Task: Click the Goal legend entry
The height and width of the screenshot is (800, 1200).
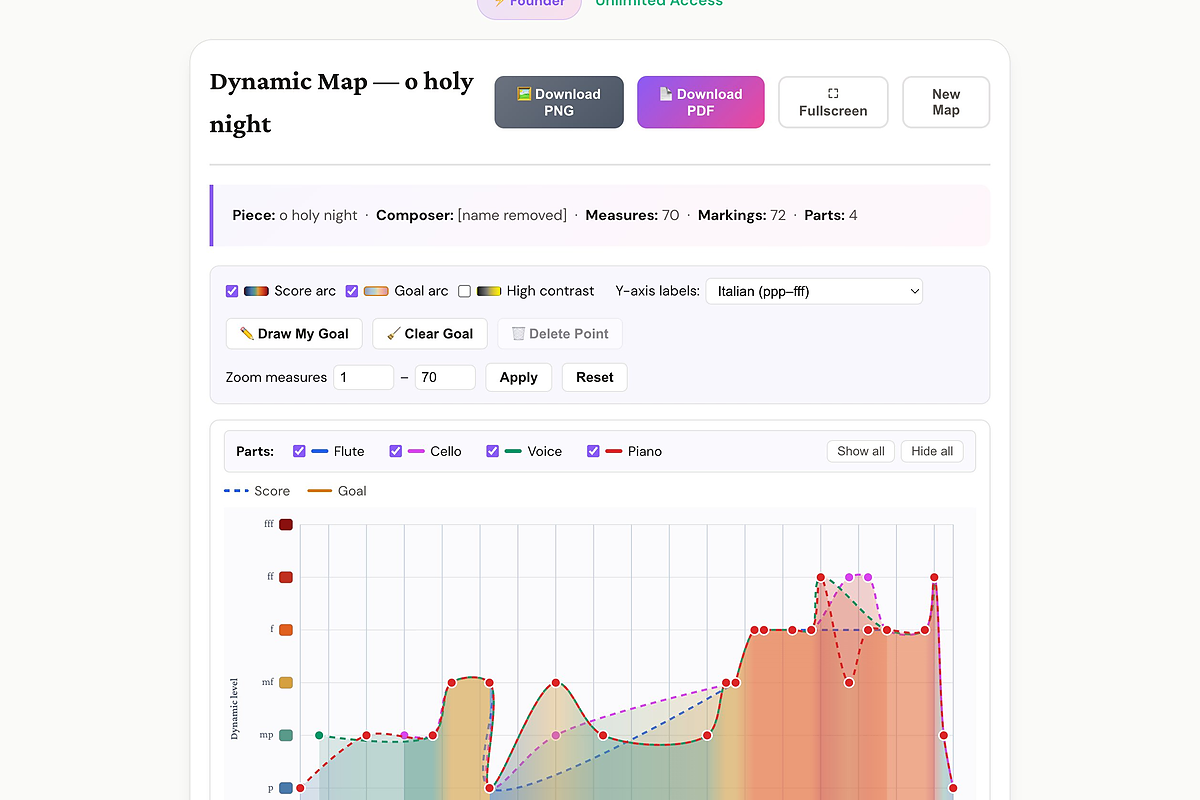Action: [337, 491]
